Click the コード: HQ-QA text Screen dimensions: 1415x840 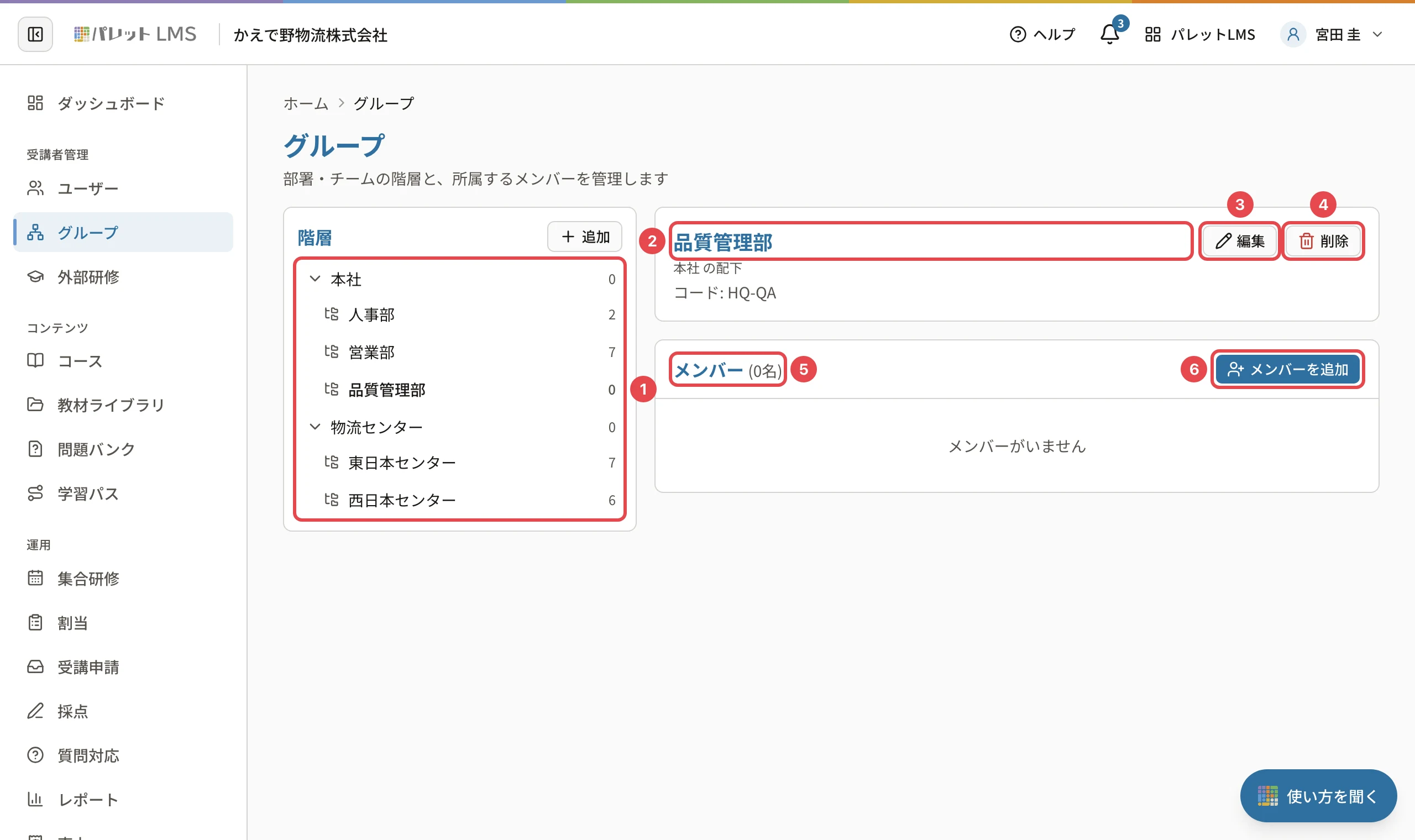(725, 293)
